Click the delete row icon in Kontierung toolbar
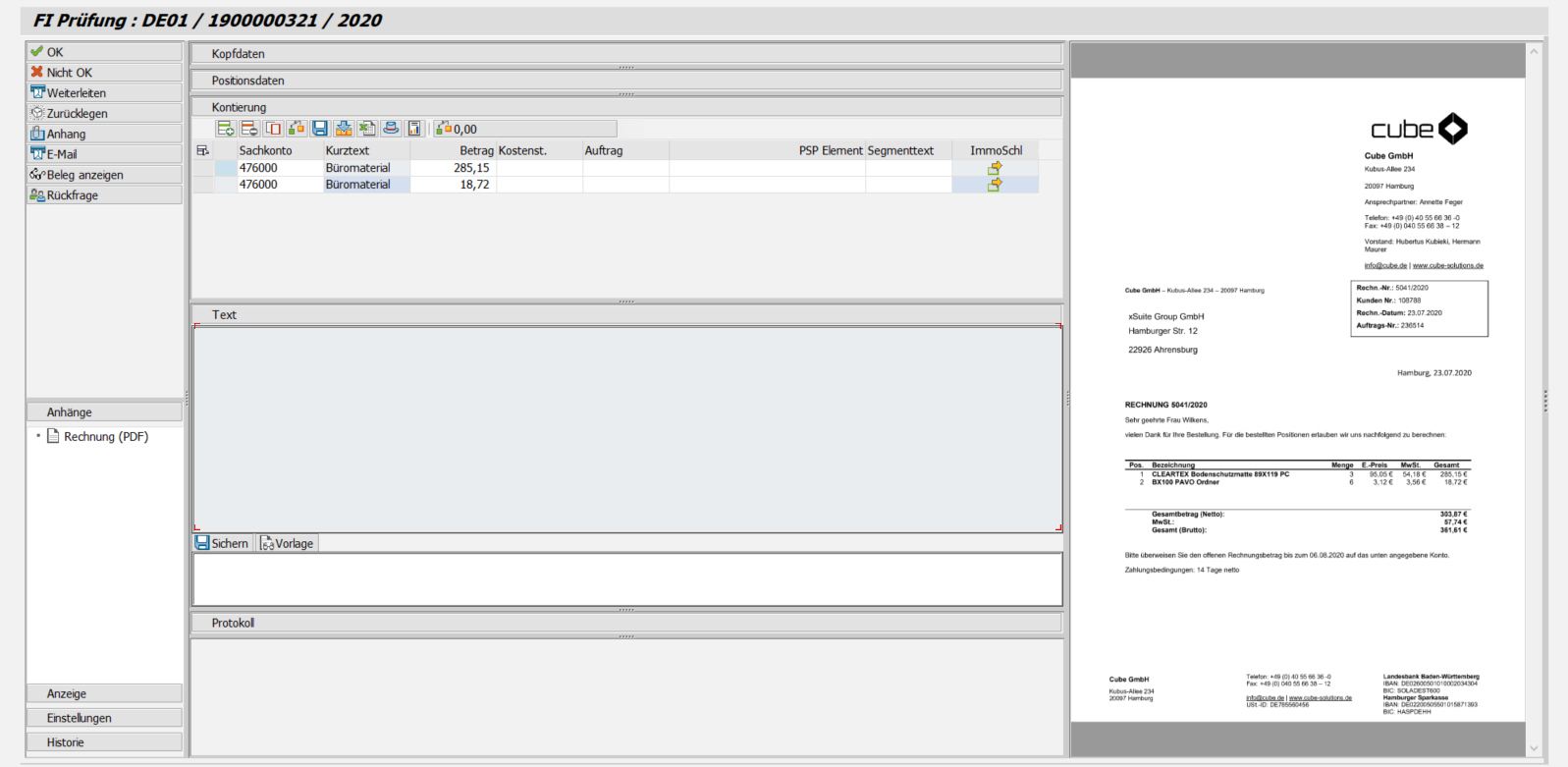The image size is (1568, 767). click(x=249, y=129)
